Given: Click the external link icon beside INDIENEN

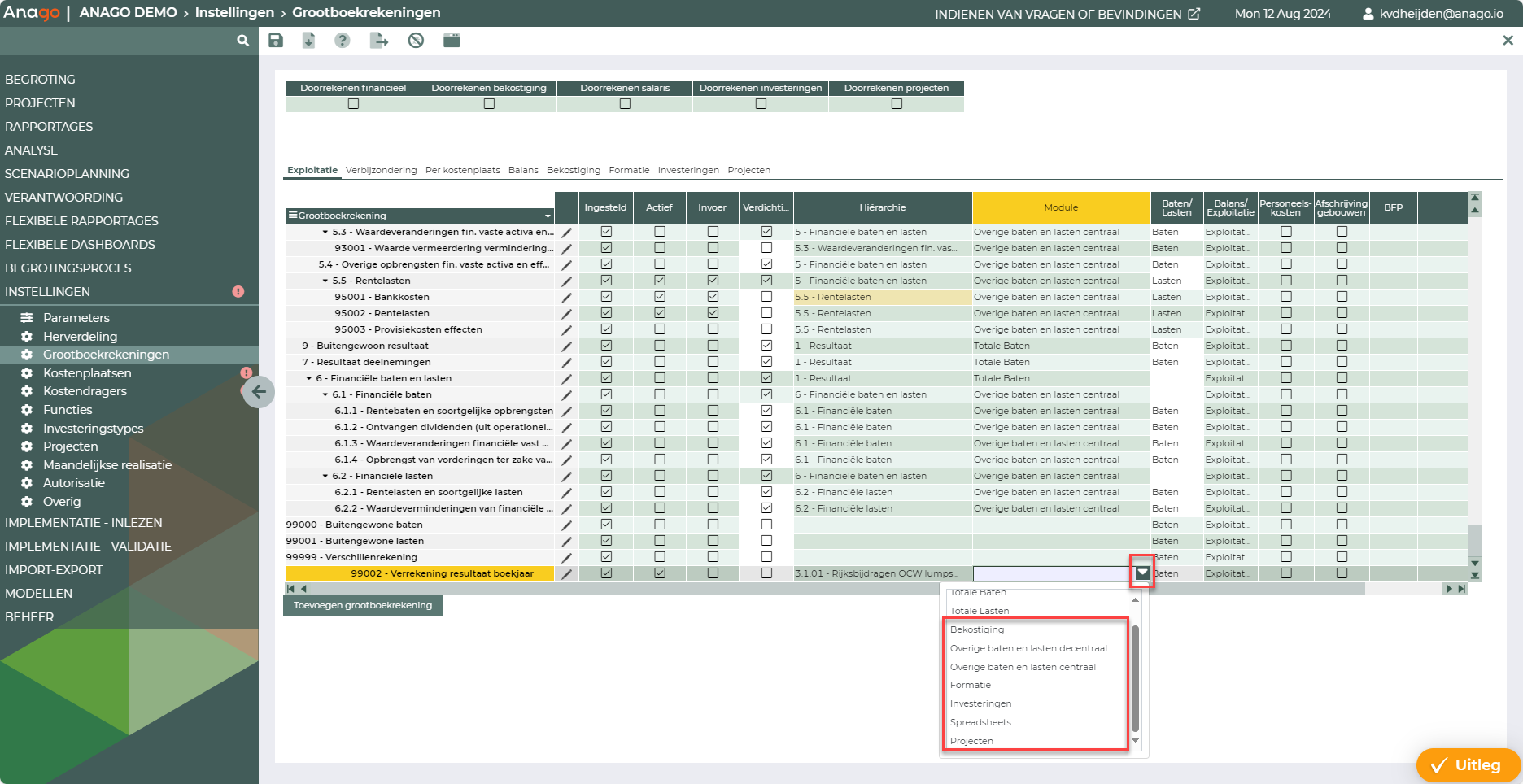Looking at the screenshot, I should pyautogui.click(x=1194, y=14).
